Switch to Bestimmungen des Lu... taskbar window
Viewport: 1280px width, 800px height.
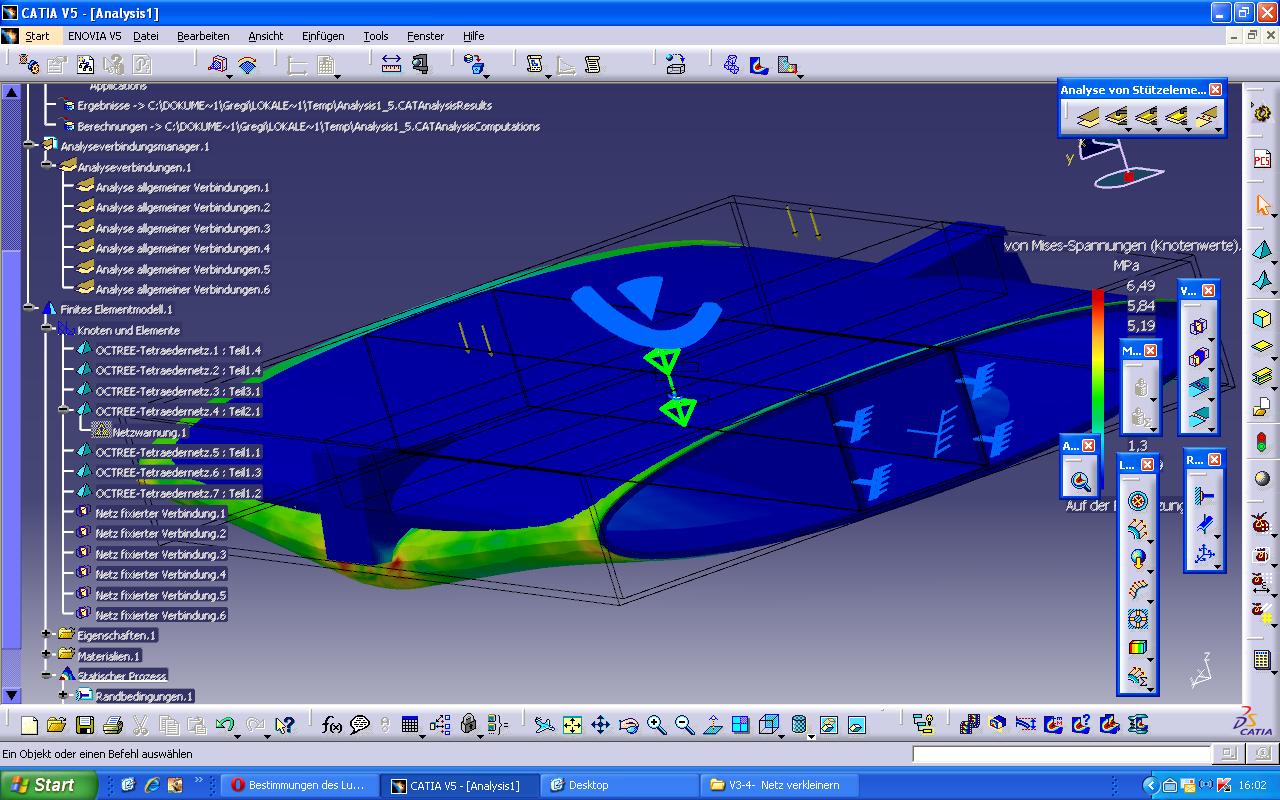300,785
